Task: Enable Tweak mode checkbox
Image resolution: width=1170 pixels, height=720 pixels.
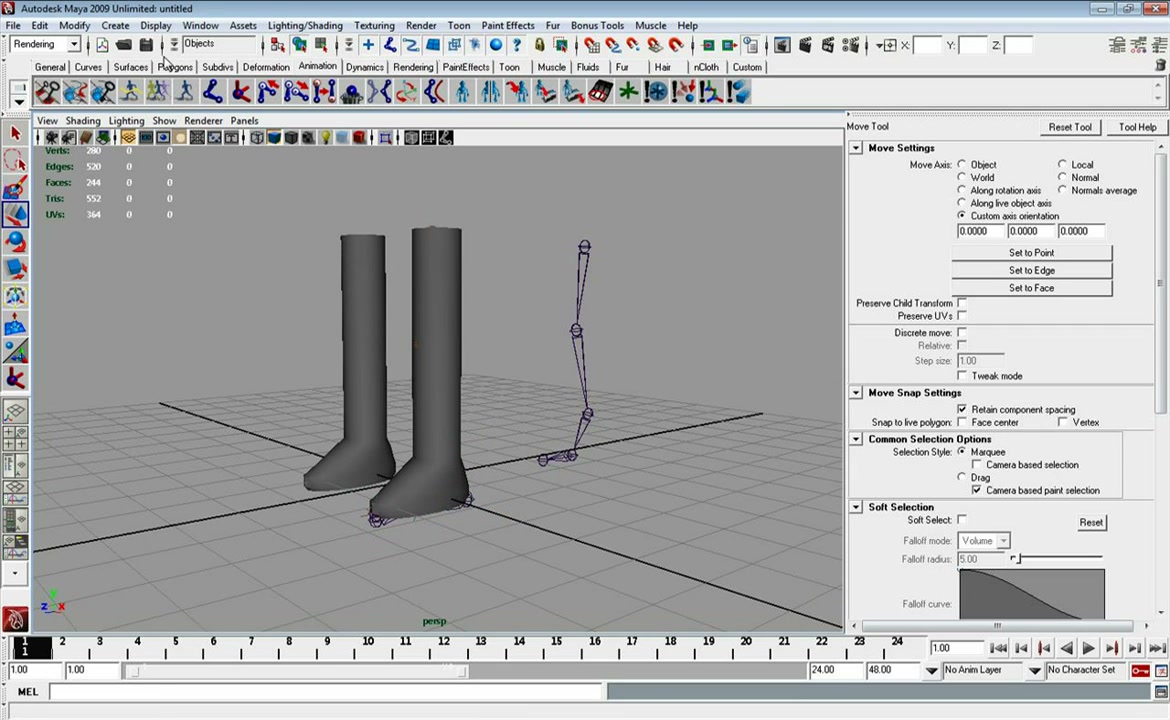Action: coord(963,375)
